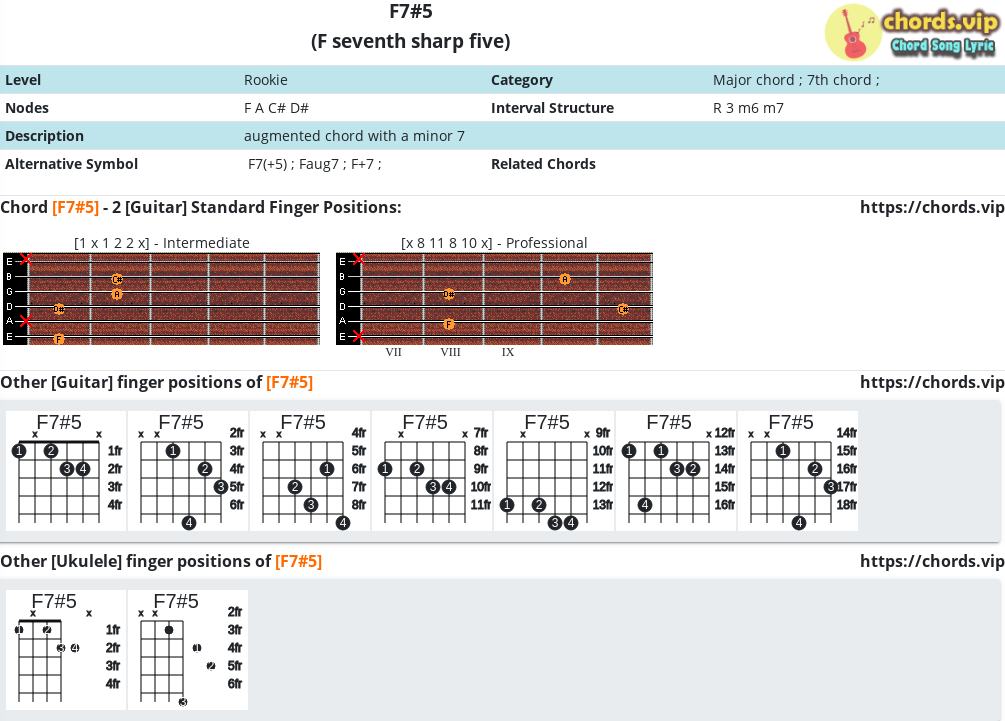The height and width of the screenshot is (721, 1005).
Task: Click the 'Level' row label
Action: point(23,80)
